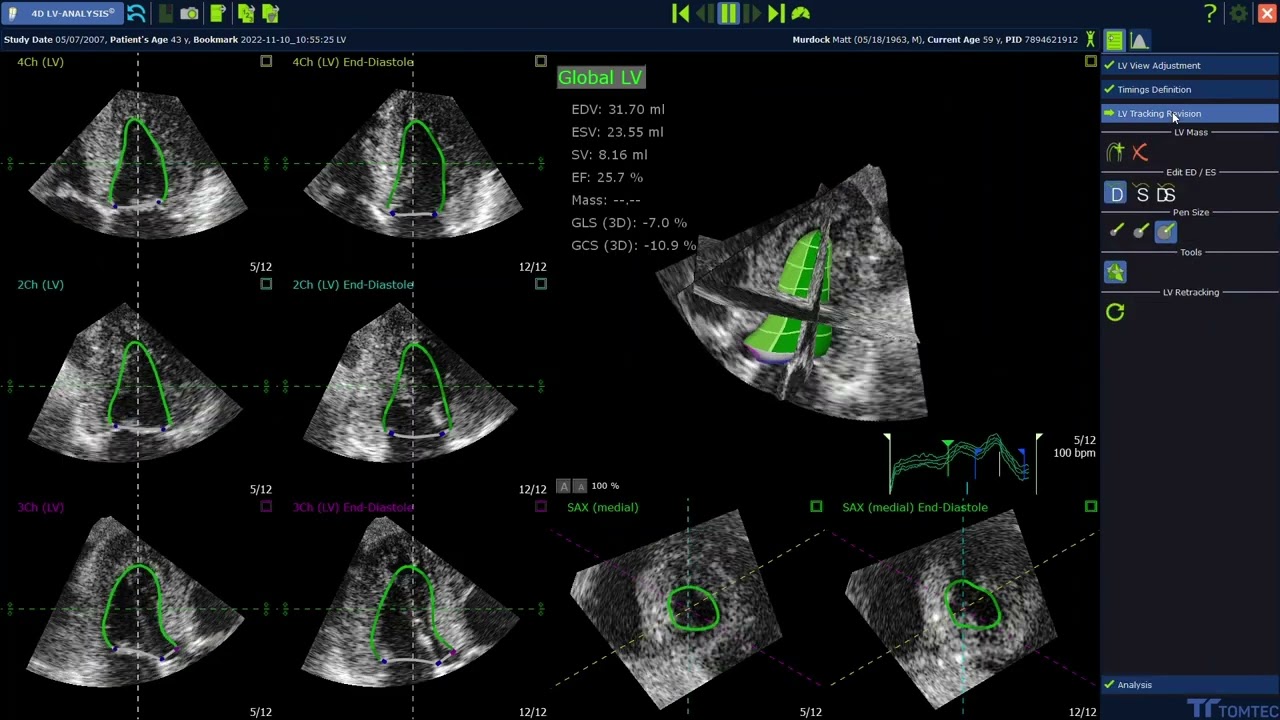Viewport: 1280px width, 720px height.
Task: Open the LV View Adjustment step
Action: (x=1190, y=65)
